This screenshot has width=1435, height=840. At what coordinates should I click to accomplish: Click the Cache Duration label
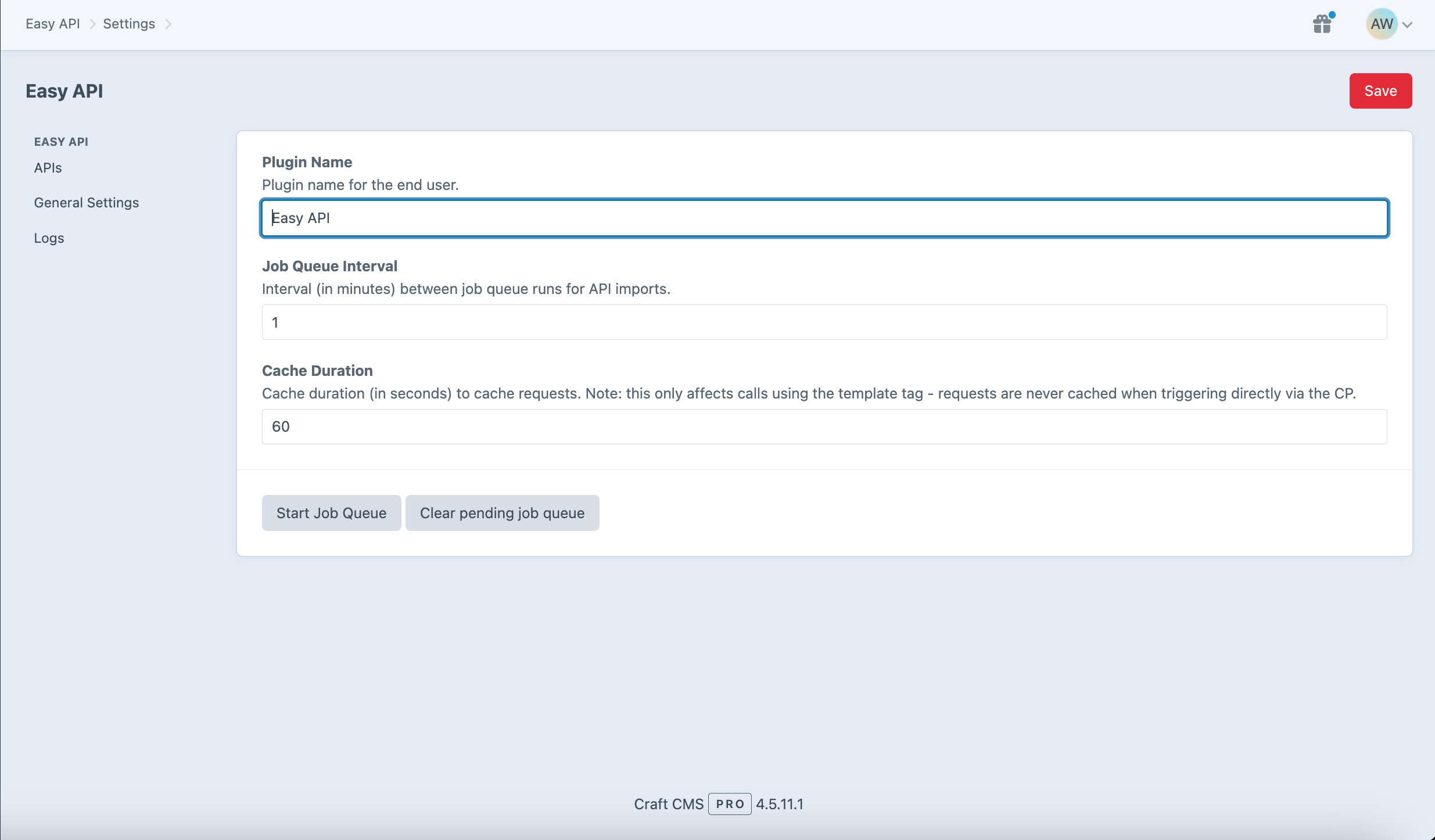(x=317, y=371)
